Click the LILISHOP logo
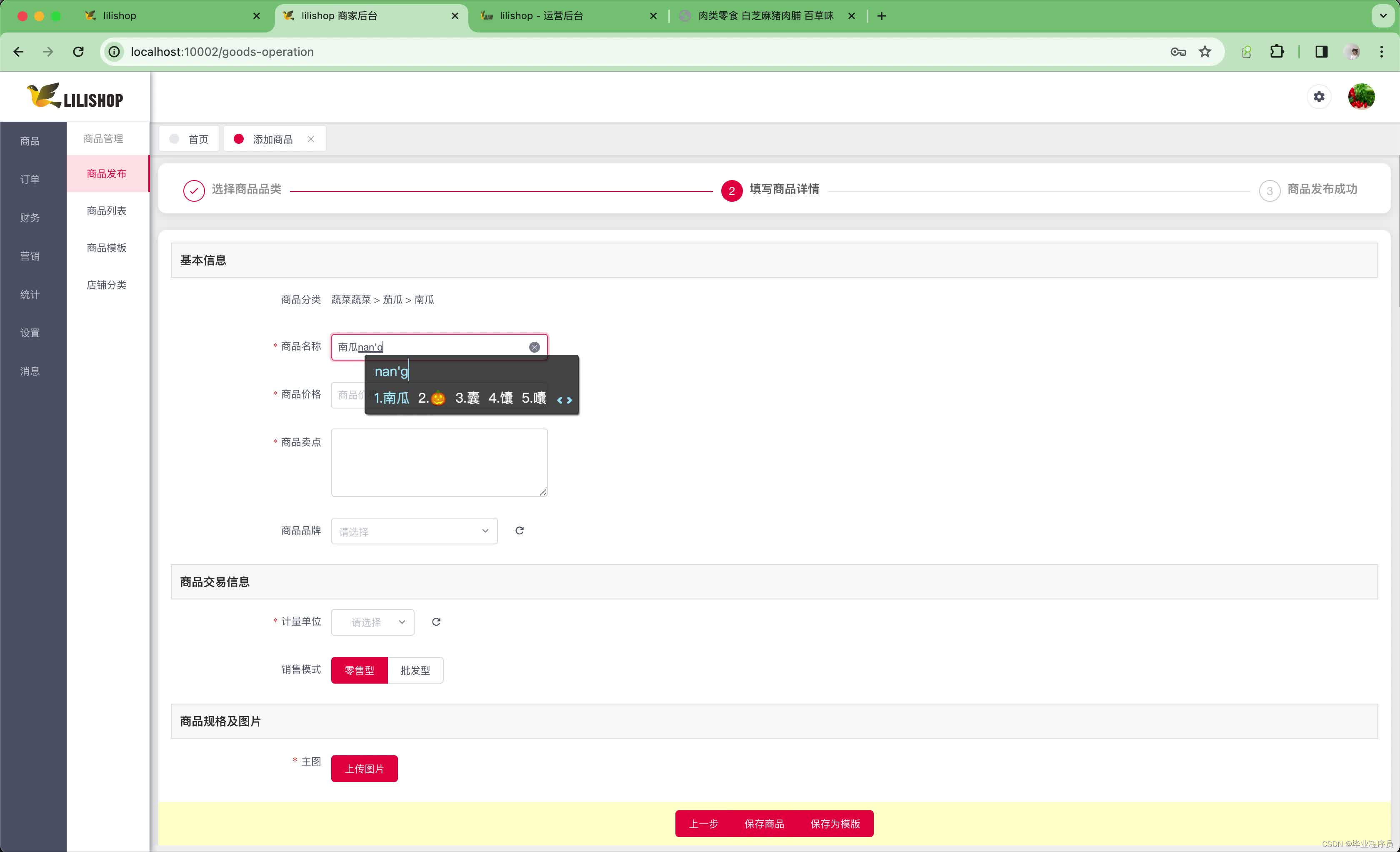 point(75,96)
